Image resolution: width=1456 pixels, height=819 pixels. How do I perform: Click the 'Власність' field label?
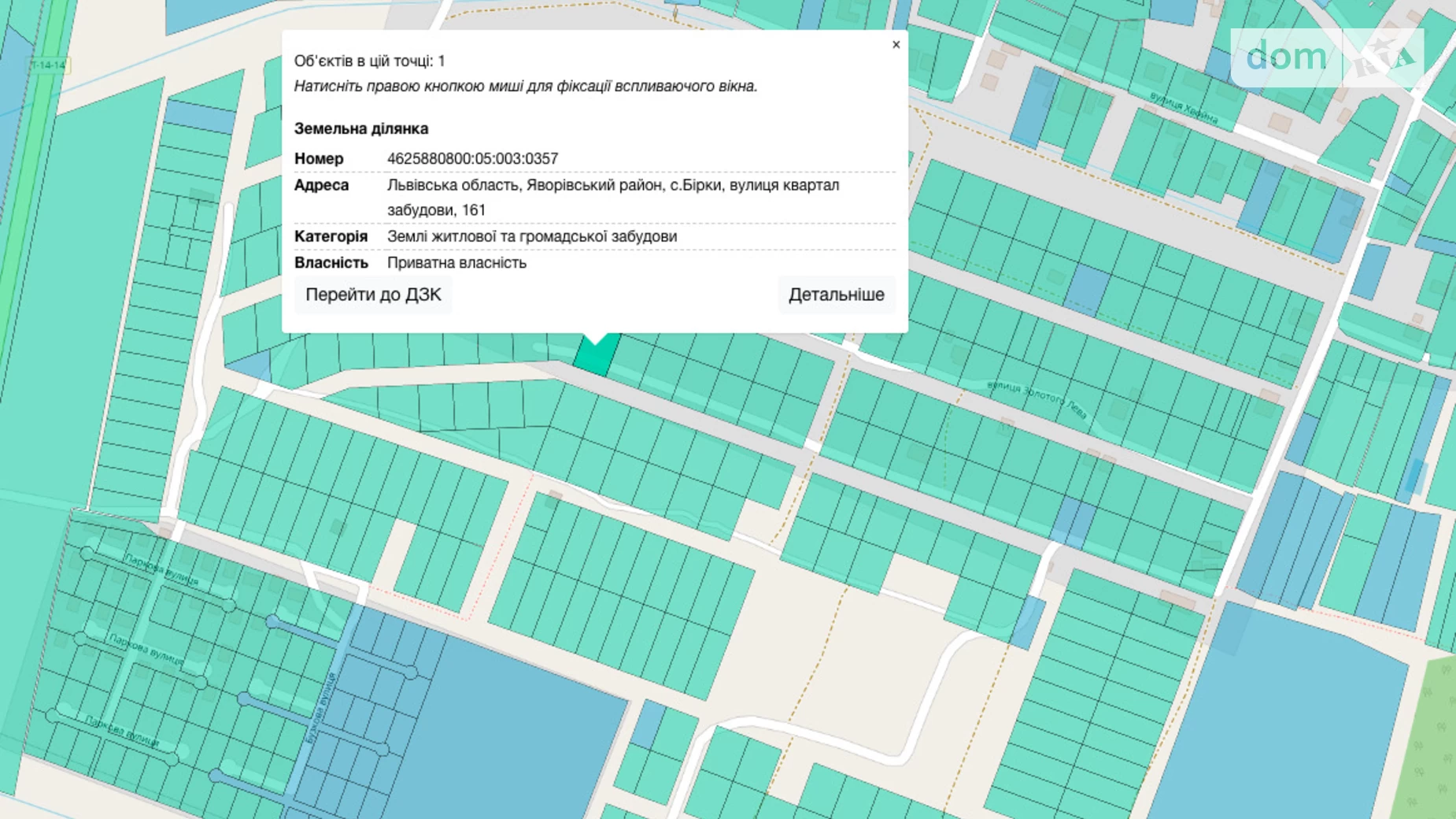point(331,263)
